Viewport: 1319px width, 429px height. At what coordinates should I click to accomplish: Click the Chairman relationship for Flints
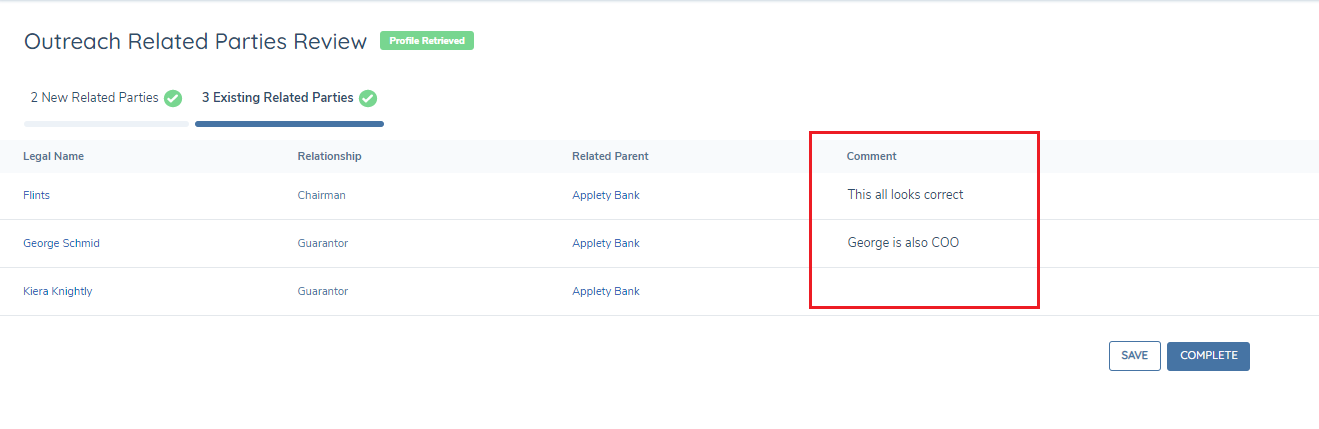pos(321,195)
